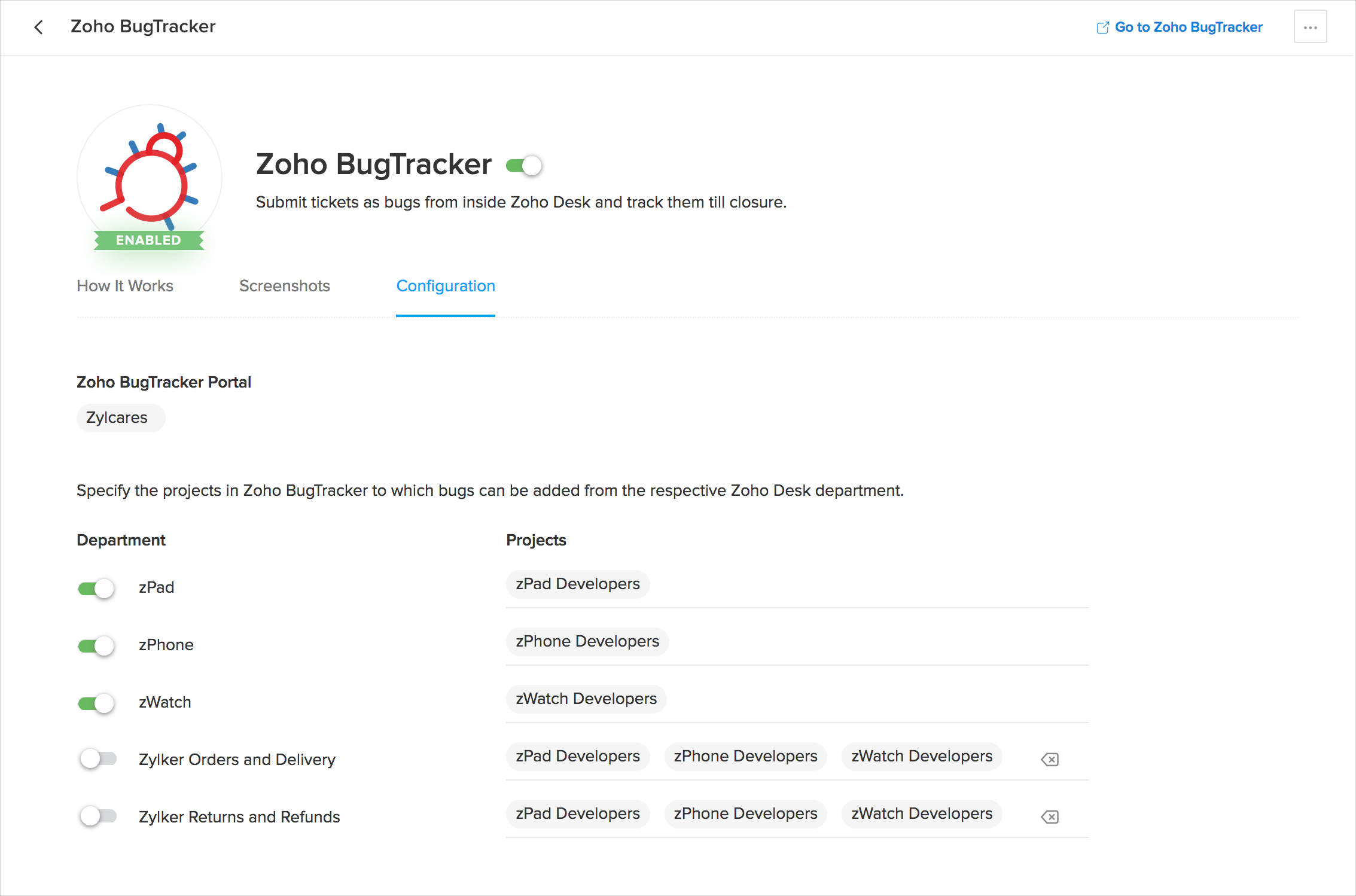Follow the Go to Zoho BugTracker link
1356x896 pixels.
pos(1188,27)
